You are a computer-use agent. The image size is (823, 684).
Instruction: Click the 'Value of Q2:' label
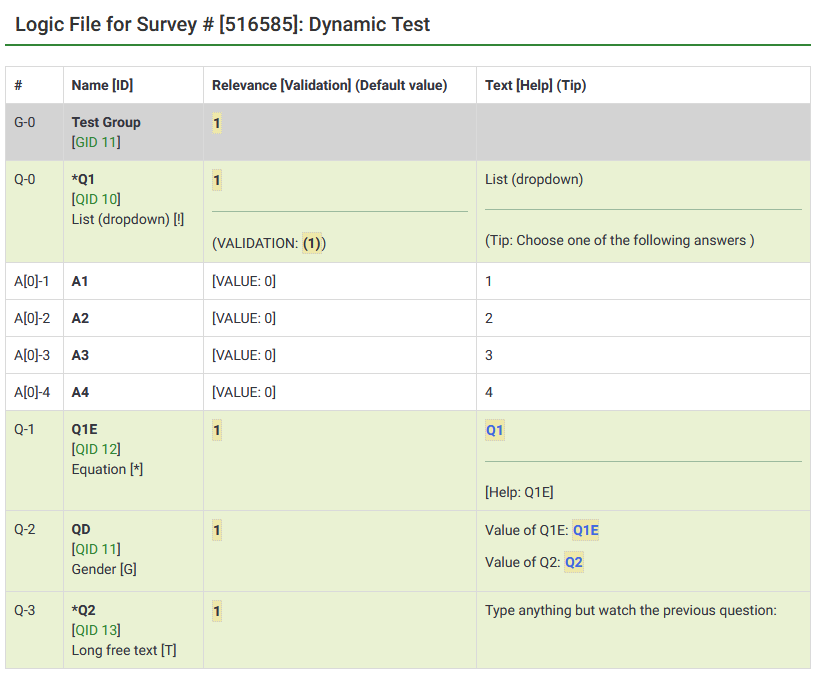pyautogui.click(x=523, y=562)
